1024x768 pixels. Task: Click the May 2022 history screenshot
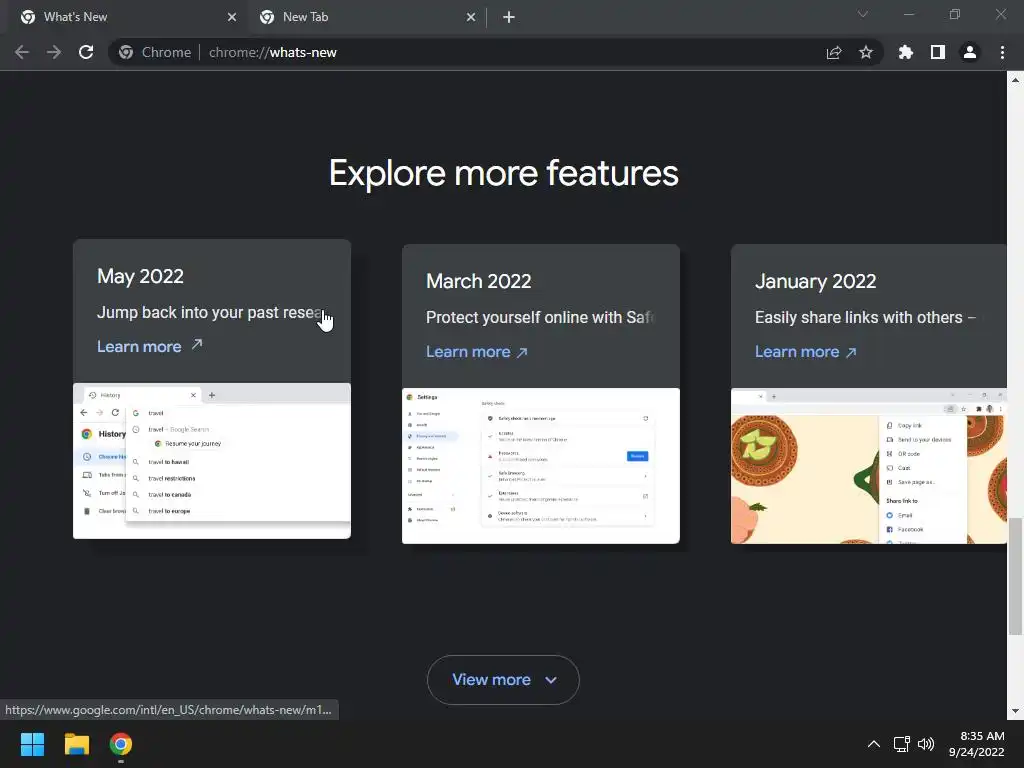212,461
